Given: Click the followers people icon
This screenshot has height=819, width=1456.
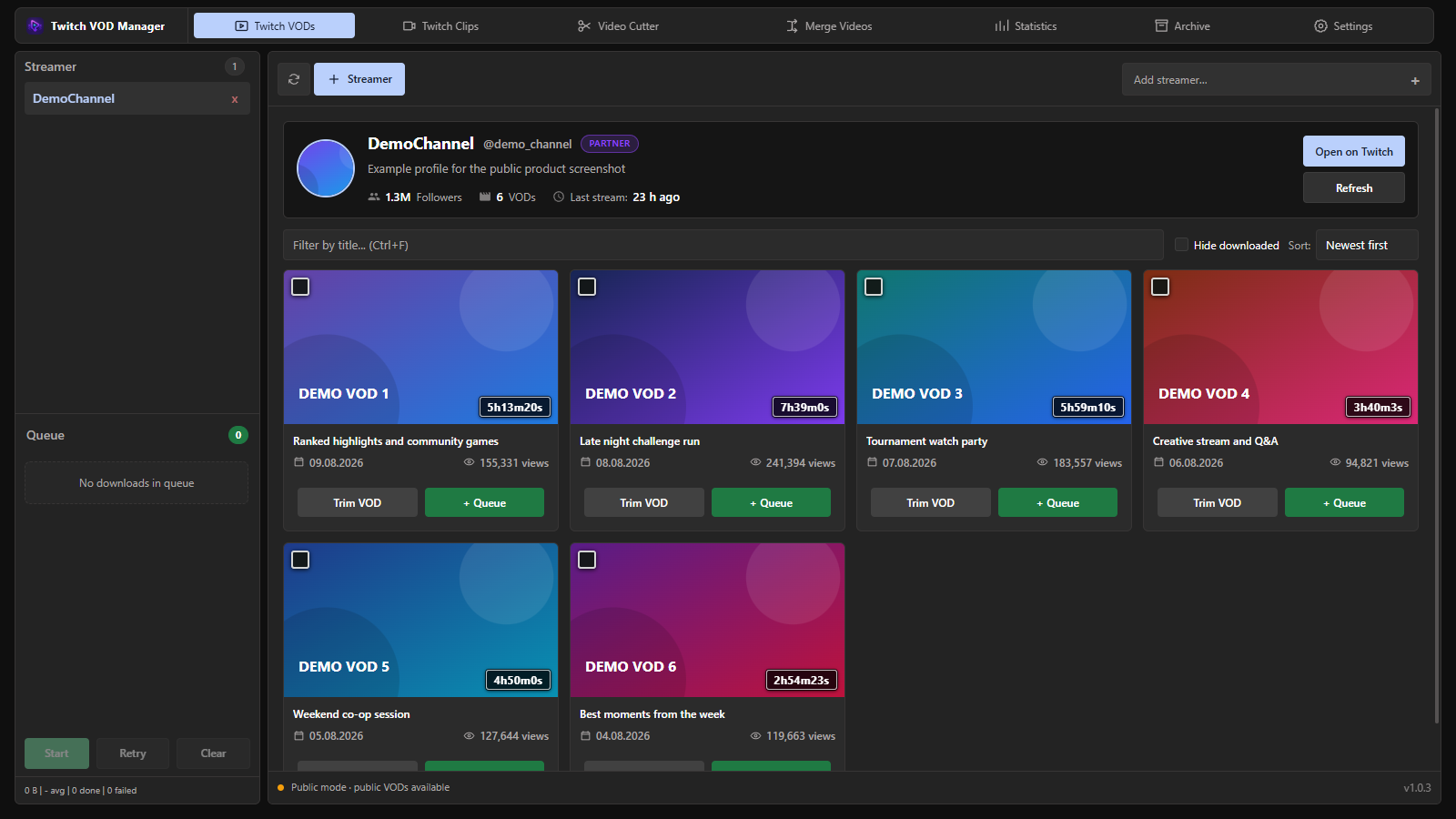Looking at the screenshot, I should point(374,197).
